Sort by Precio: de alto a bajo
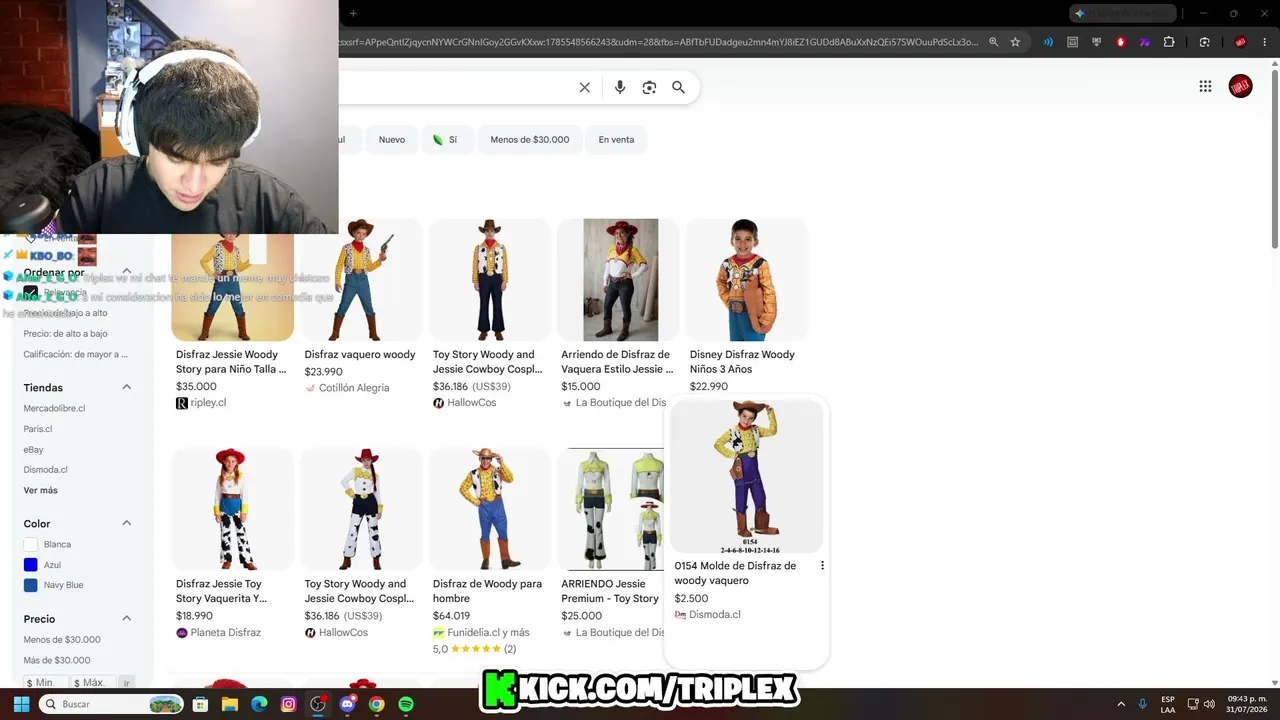Viewport: 1280px width, 720px height. [65, 334]
